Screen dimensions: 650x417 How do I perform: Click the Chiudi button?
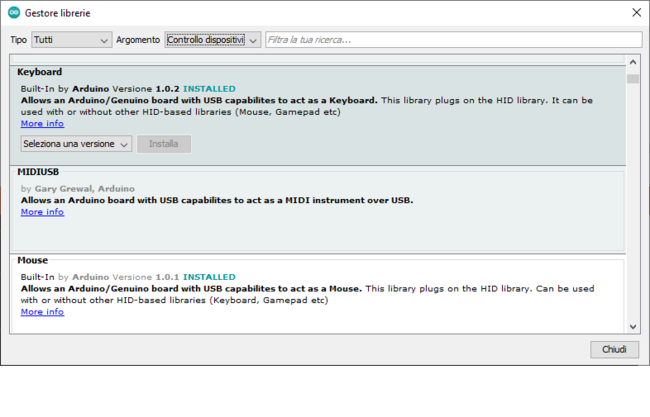pos(614,349)
